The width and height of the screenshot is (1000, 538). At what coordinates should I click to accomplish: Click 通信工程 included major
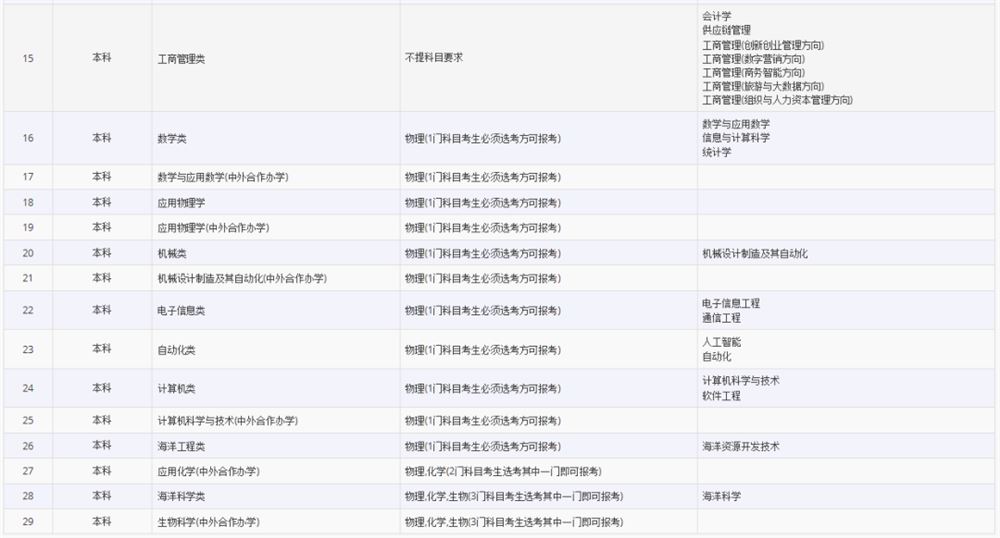(x=721, y=318)
